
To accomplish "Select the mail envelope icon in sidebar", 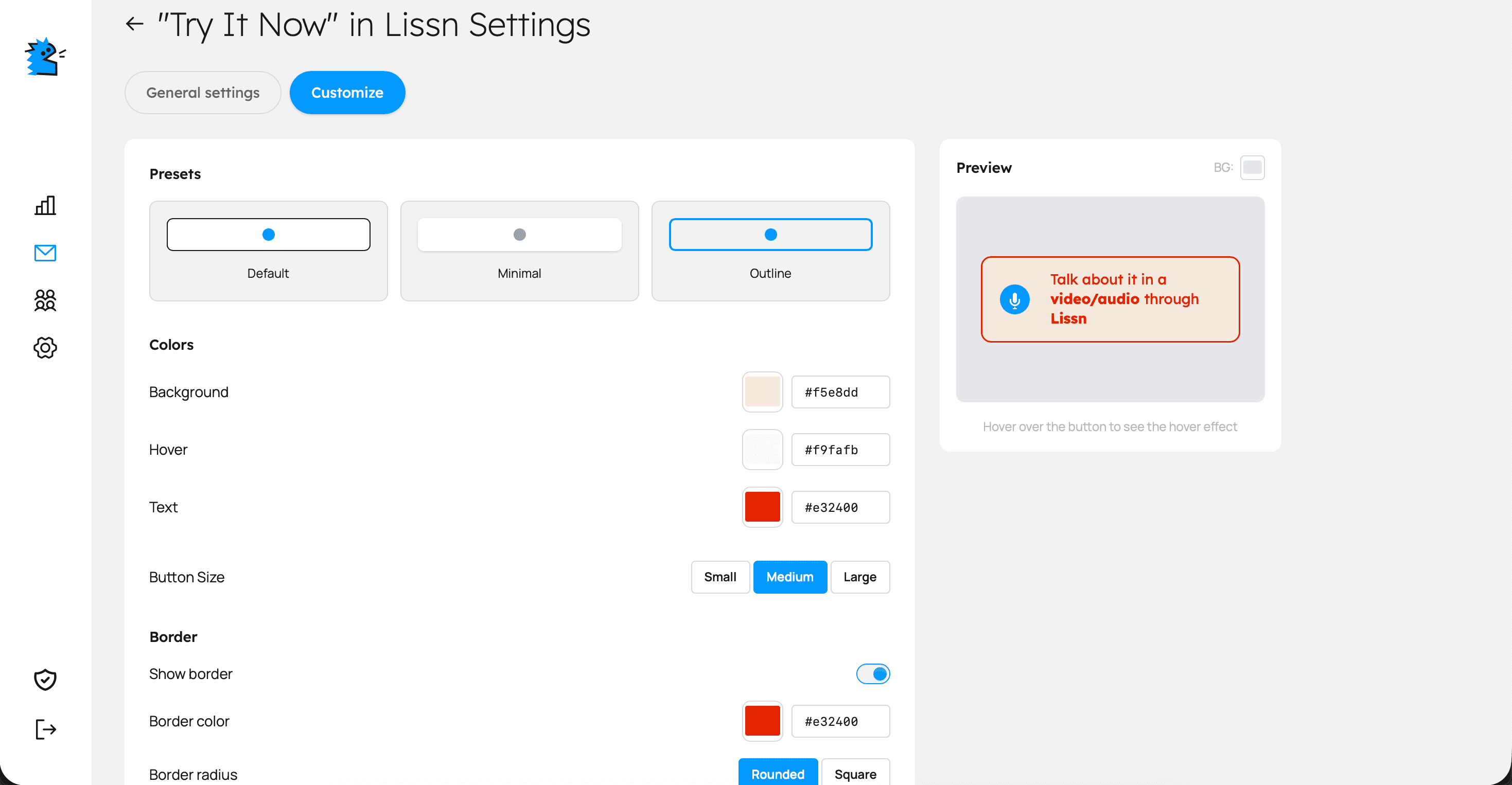I will tap(45, 253).
